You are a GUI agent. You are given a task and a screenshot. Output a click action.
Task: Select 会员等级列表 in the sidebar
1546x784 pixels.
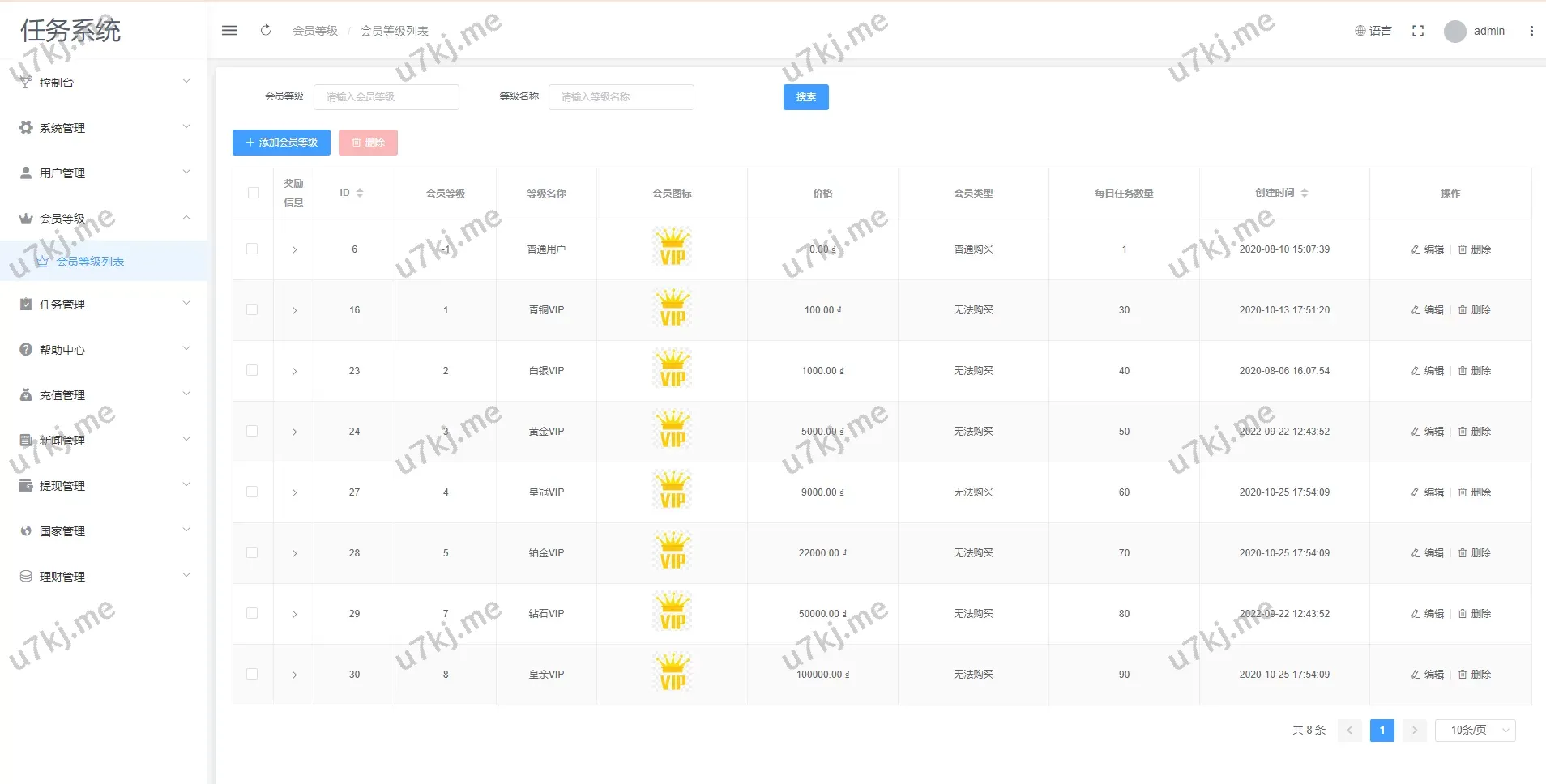point(90,262)
